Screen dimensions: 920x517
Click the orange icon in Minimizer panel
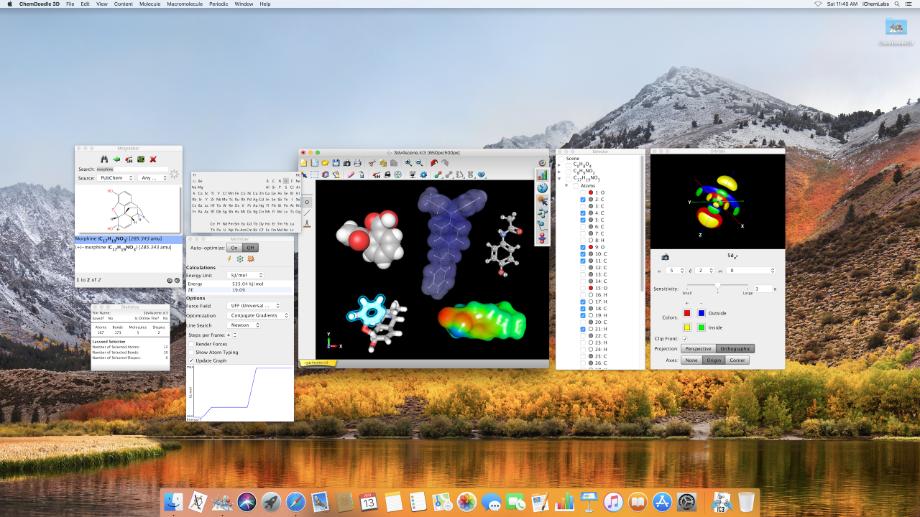coord(251,259)
